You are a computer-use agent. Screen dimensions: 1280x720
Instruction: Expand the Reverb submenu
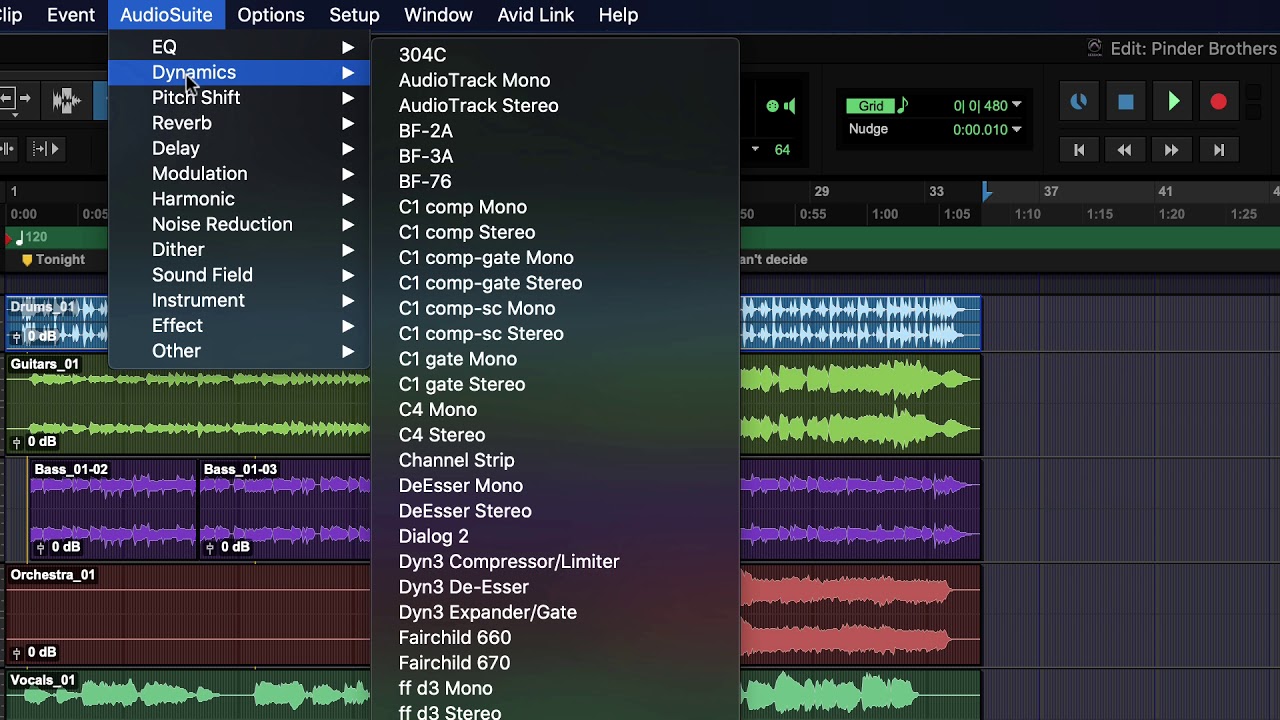[239, 123]
